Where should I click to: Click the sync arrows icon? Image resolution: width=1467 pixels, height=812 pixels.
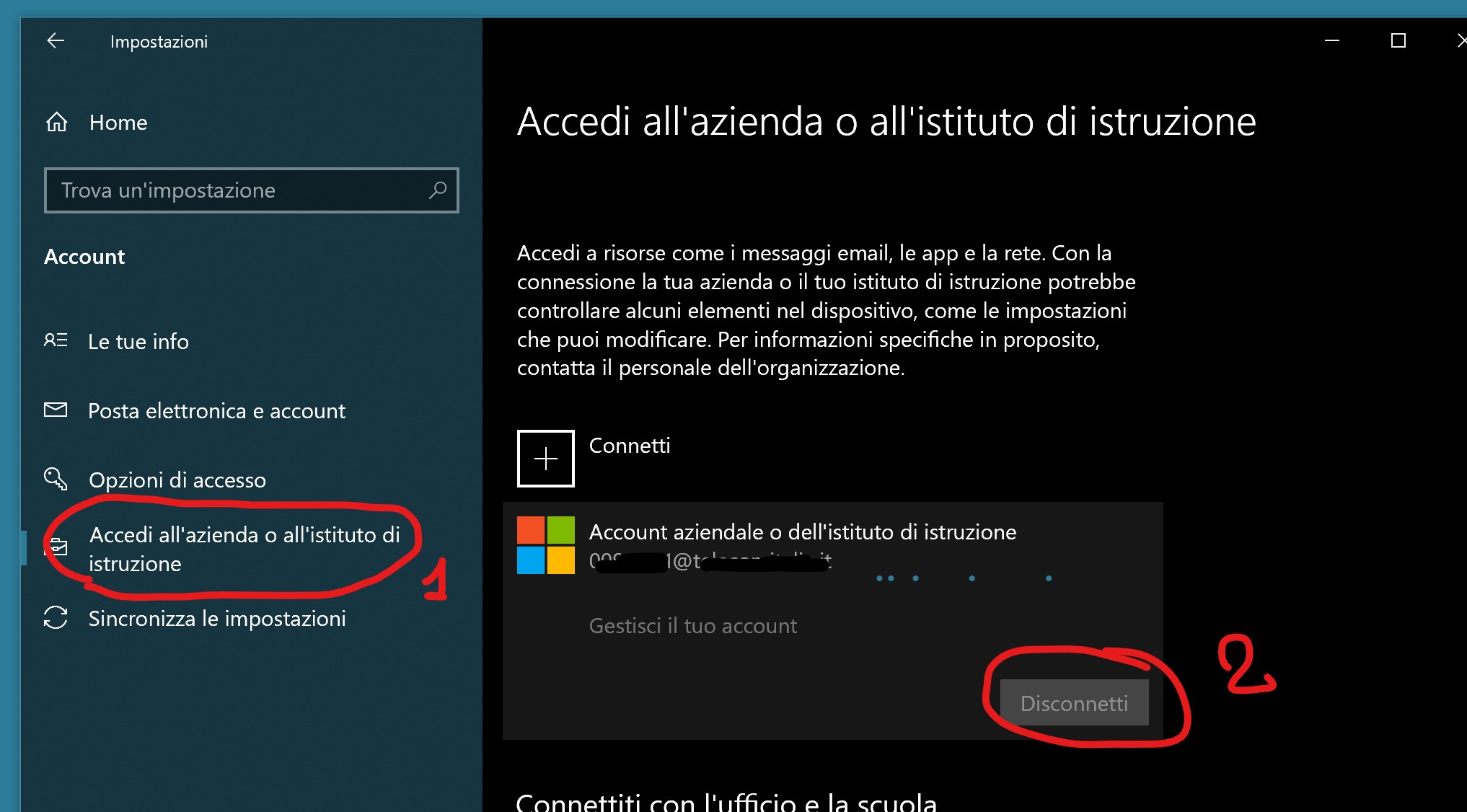click(x=56, y=618)
